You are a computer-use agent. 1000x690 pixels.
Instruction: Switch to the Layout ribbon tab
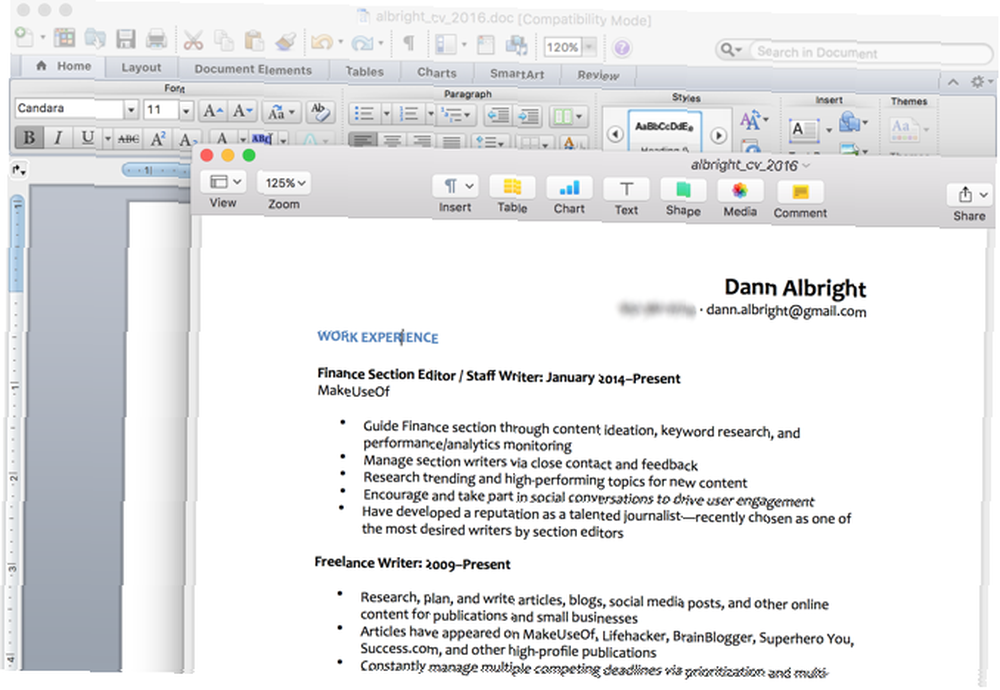point(141,67)
